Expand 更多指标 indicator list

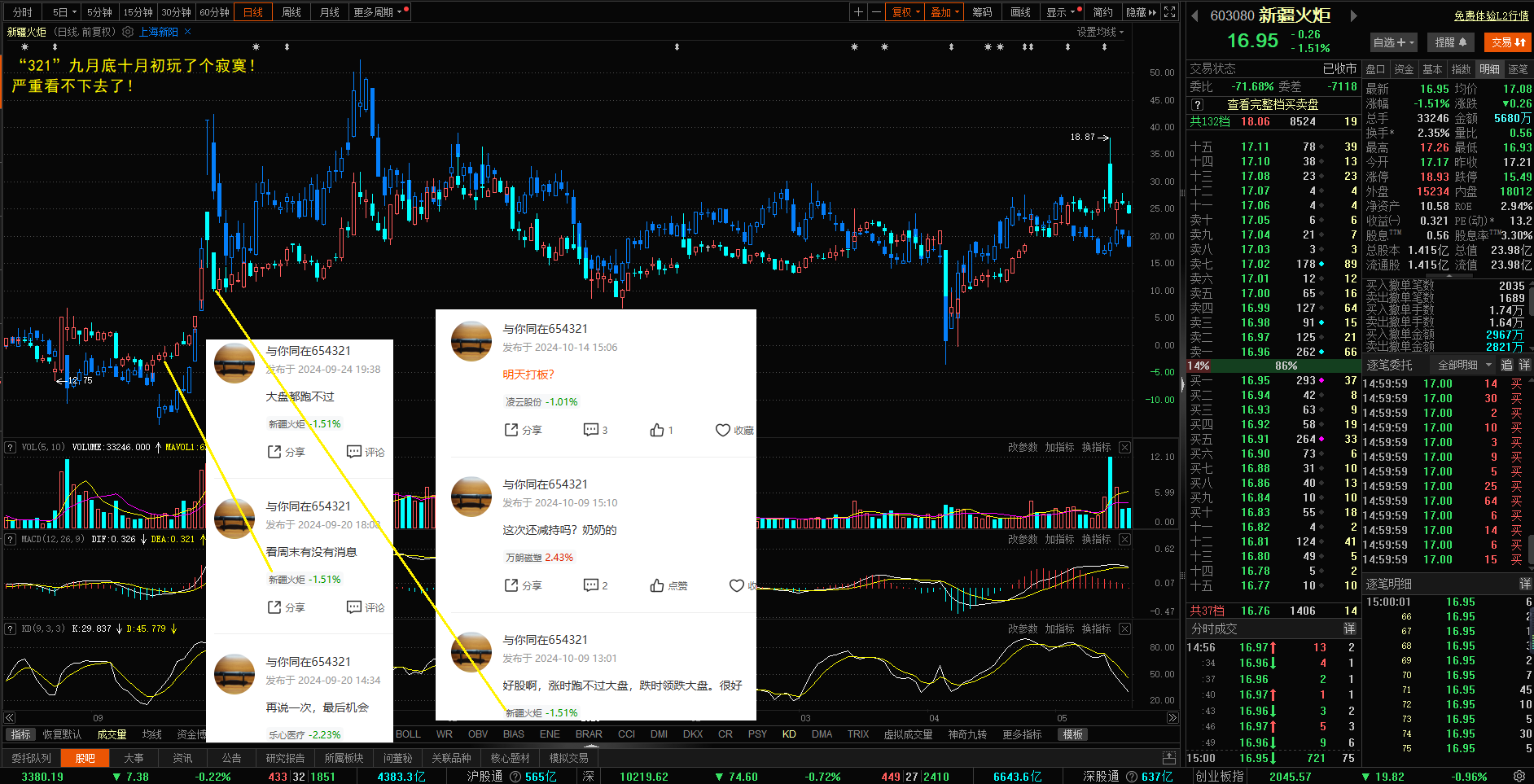click(1022, 734)
